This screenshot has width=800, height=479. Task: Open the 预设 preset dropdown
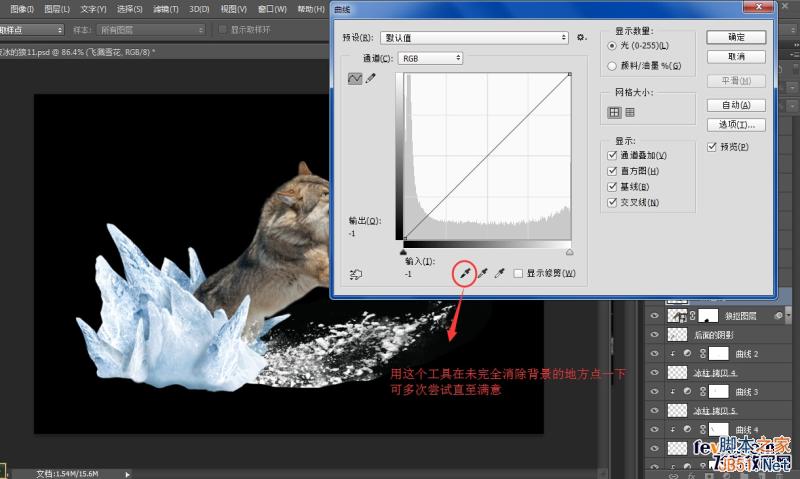[474, 37]
